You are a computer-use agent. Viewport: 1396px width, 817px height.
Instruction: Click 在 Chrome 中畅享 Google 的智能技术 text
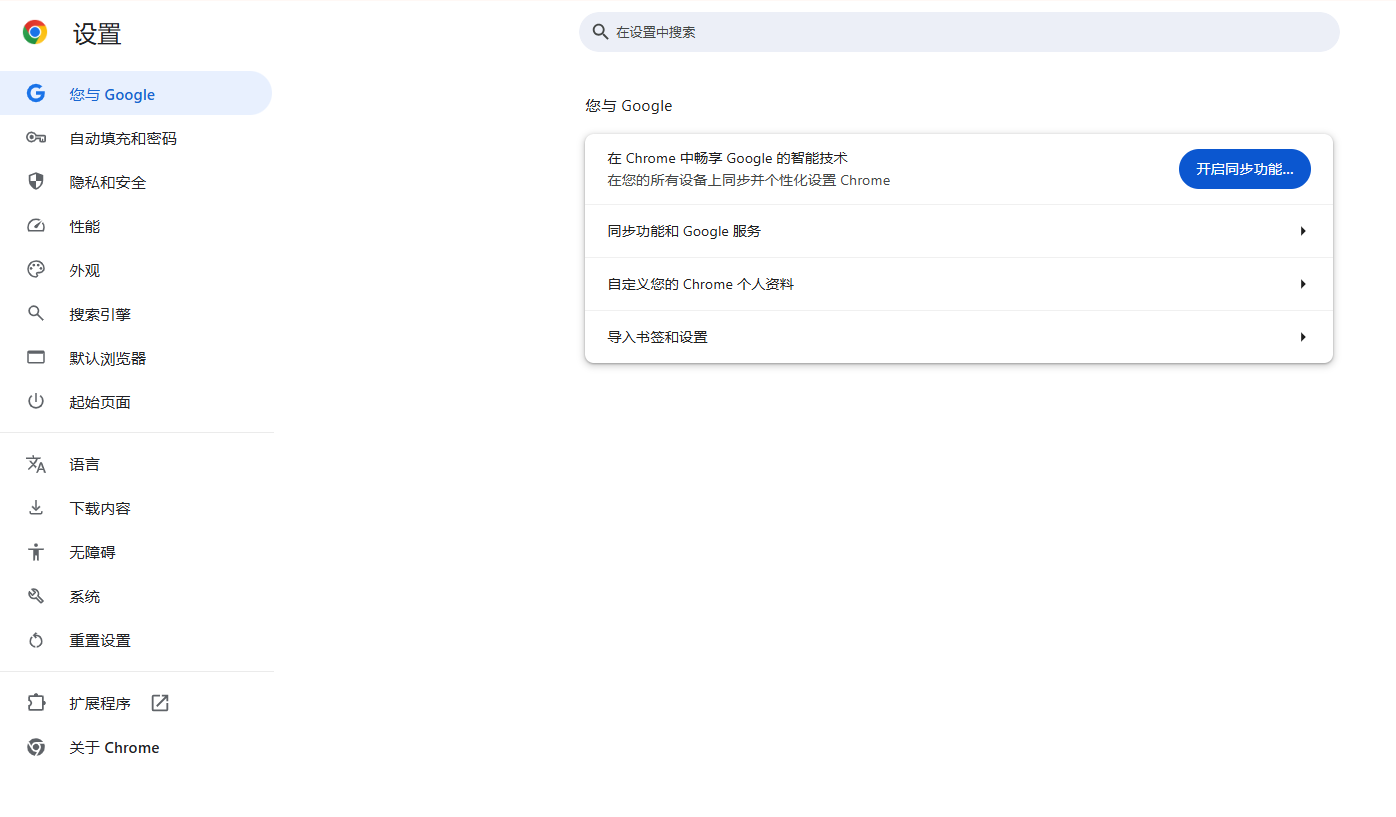click(x=727, y=158)
